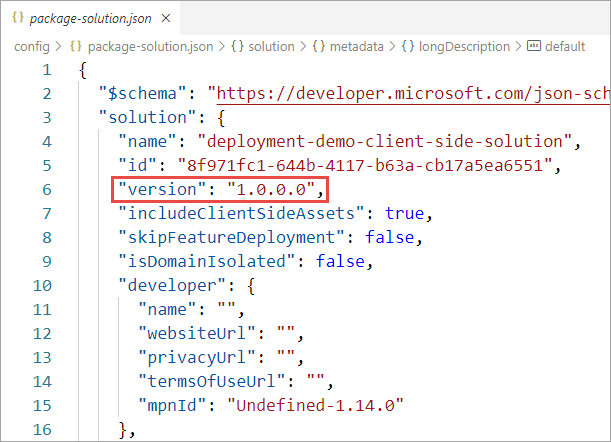Image resolution: width=611 pixels, height=442 pixels.
Task: Click the "privacyUrl" key
Action: [x=197, y=357]
